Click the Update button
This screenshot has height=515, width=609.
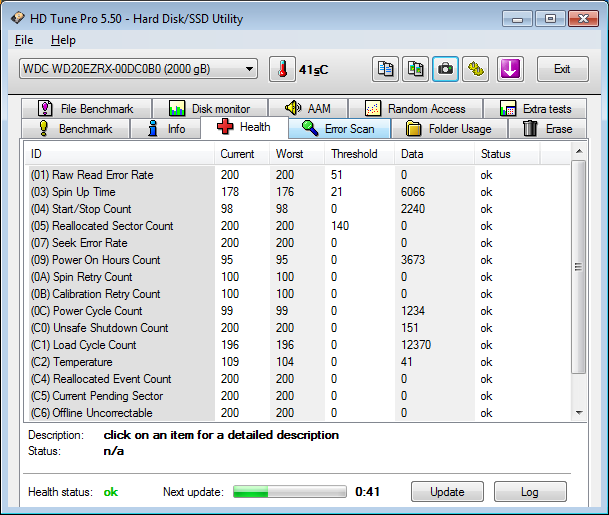(x=447, y=492)
